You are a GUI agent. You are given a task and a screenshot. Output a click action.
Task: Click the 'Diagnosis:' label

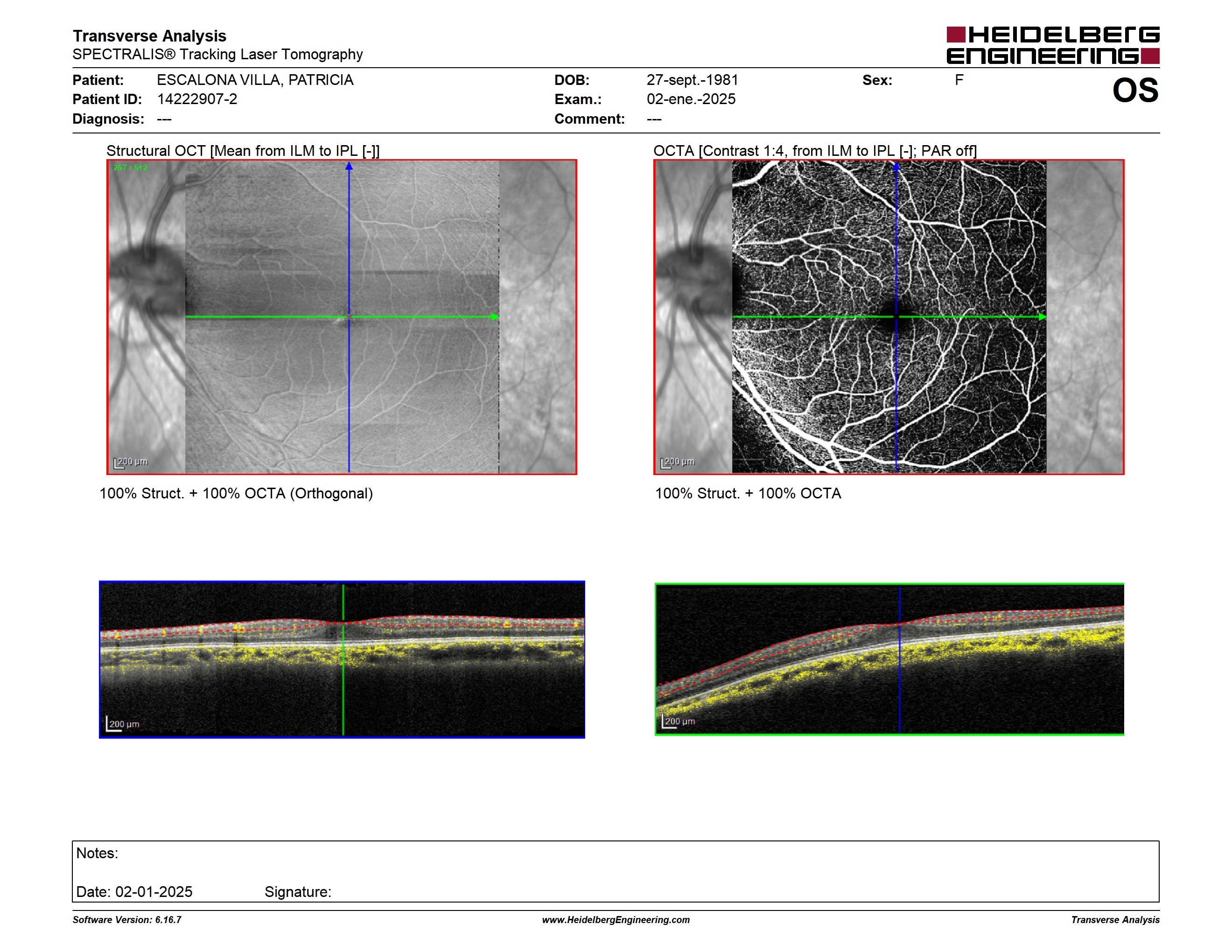pyautogui.click(x=108, y=119)
